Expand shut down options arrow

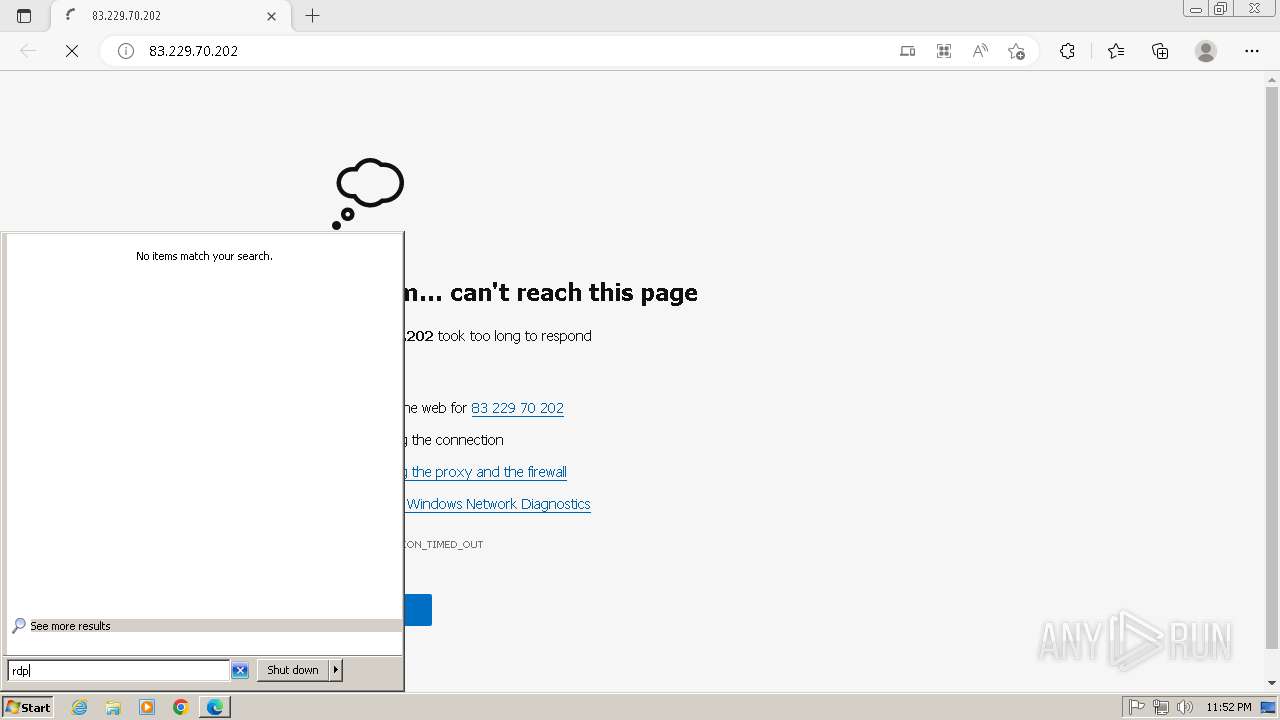tap(336, 670)
